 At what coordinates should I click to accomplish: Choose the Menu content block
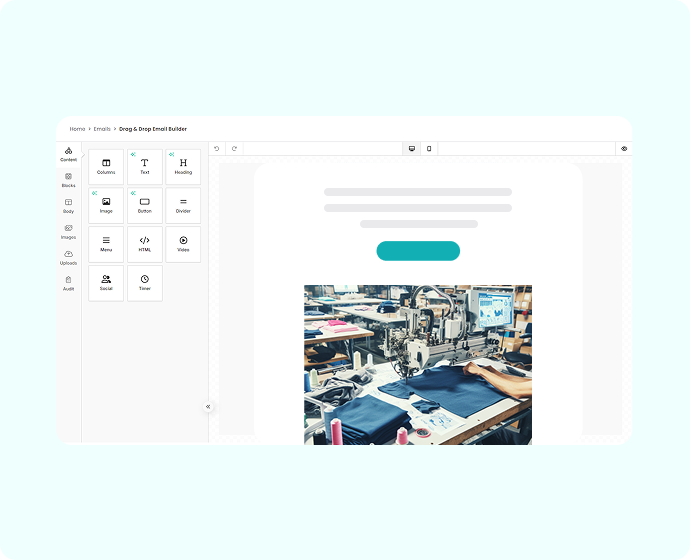pyautogui.click(x=106, y=244)
